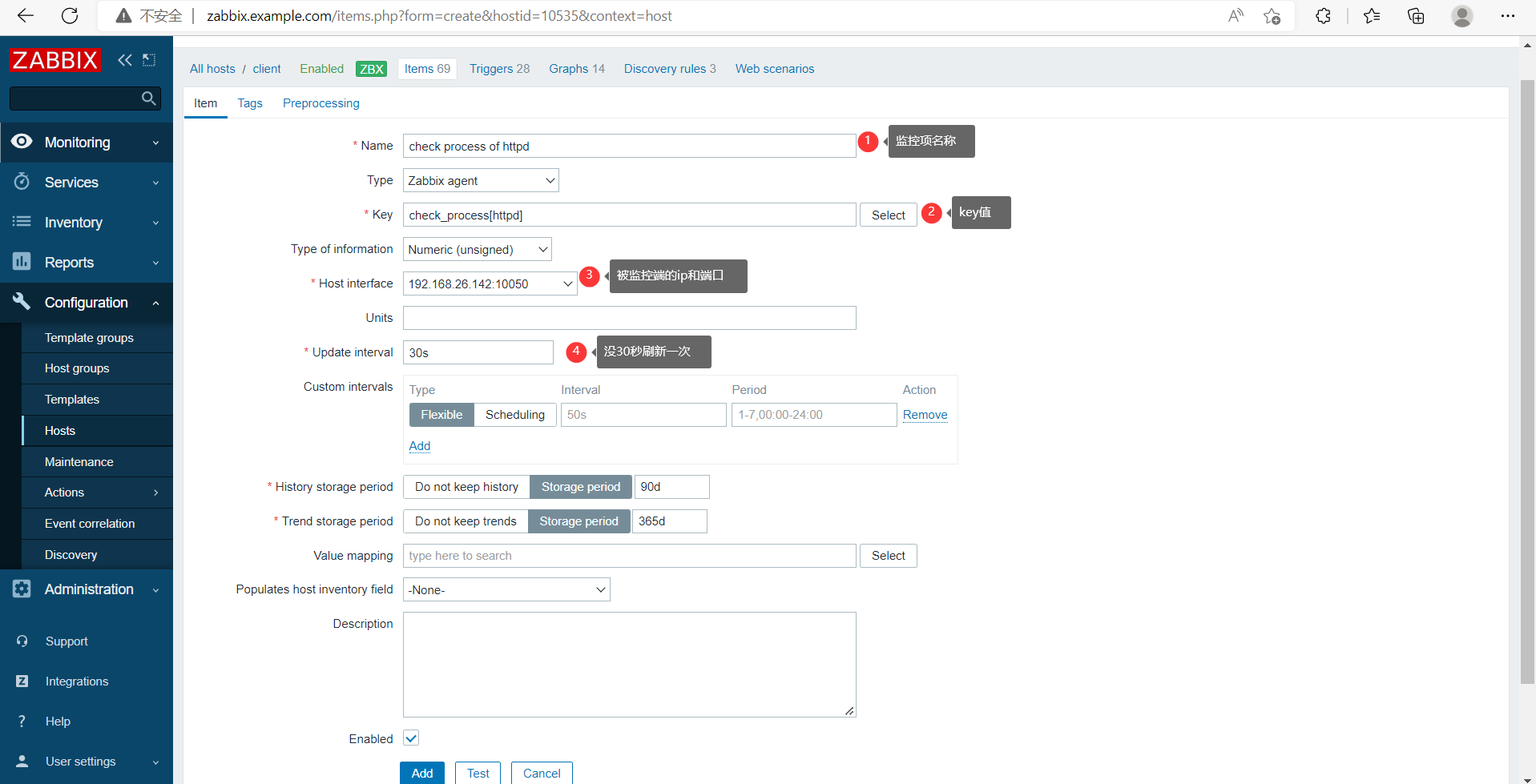The image size is (1536, 784).
Task: Open the browser profile avatar
Action: [x=1462, y=16]
